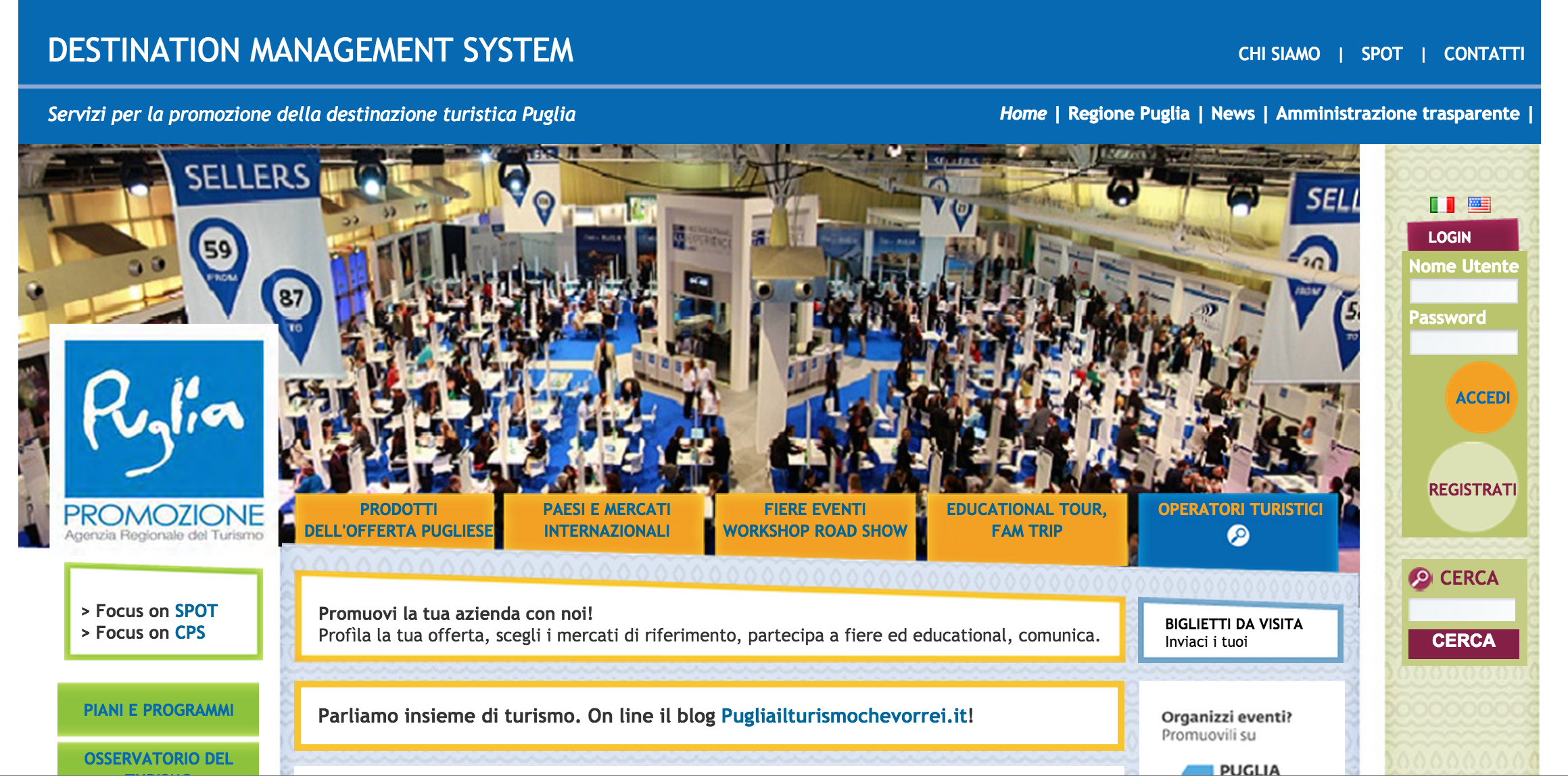1568x776 pixels.
Task: Open the Prodotti dell'Offerta Pugliese tab
Action: (398, 520)
